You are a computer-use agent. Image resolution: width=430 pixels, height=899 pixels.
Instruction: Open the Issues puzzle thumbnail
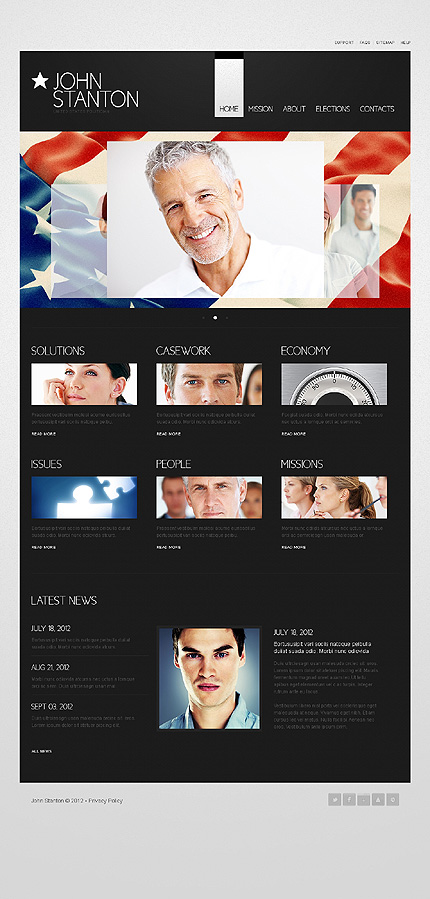(x=84, y=497)
